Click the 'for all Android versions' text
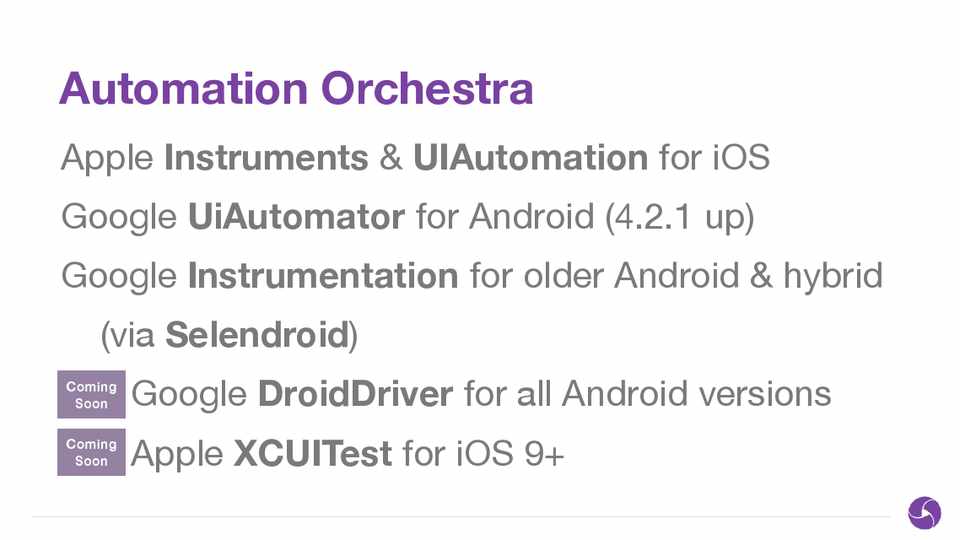The width and height of the screenshot is (960, 540). coord(647,394)
